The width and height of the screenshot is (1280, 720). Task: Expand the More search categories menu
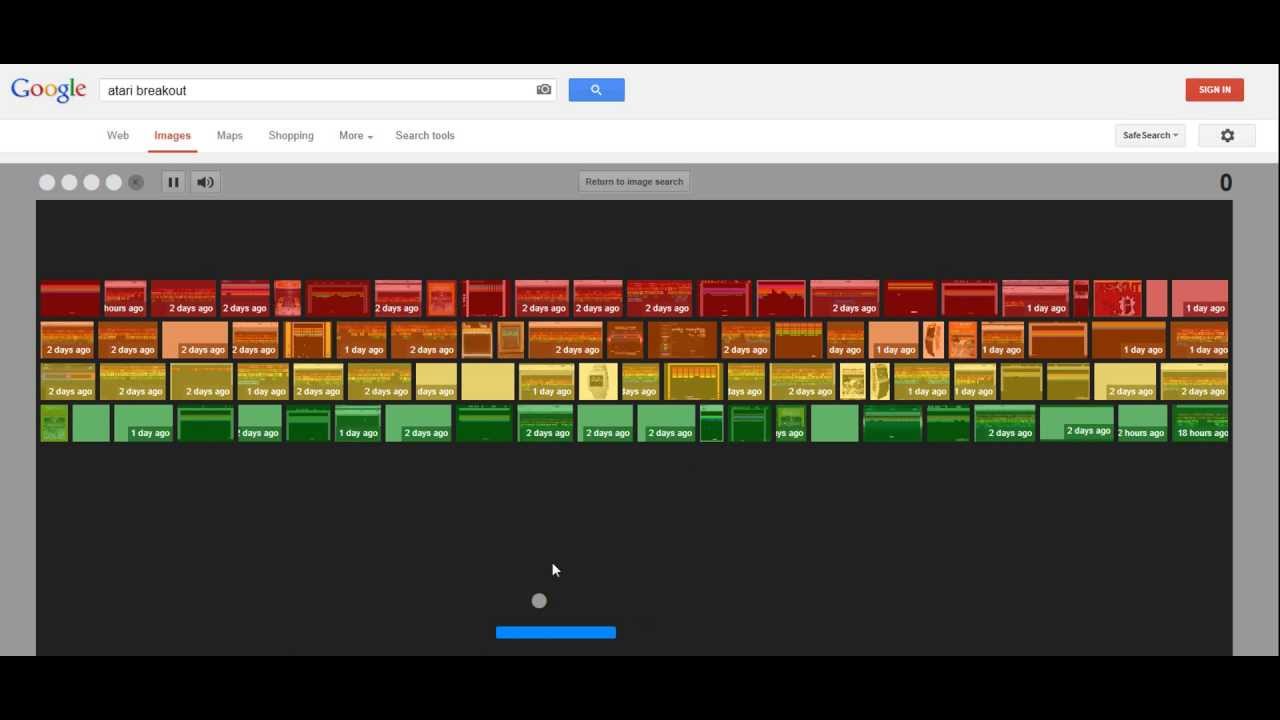(356, 136)
